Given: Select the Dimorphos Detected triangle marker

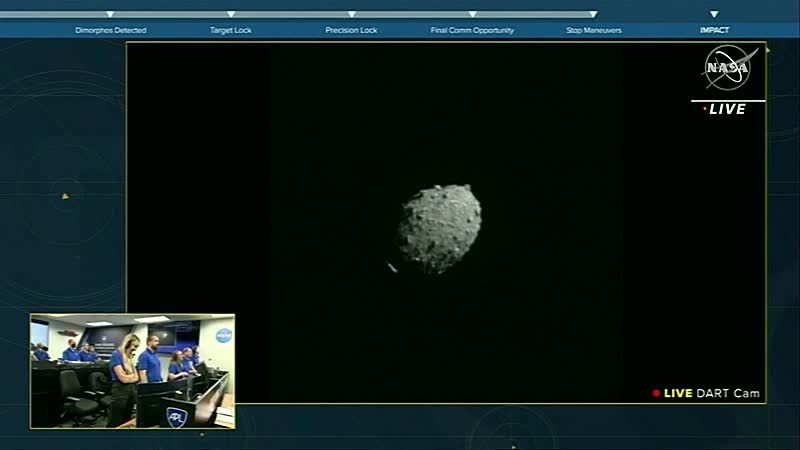Looking at the screenshot, I should coord(110,15).
